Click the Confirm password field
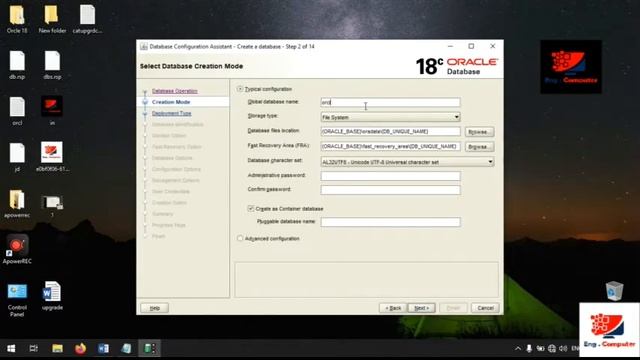The width and height of the screenshot is (640, 360). click(x=391, y=190)
